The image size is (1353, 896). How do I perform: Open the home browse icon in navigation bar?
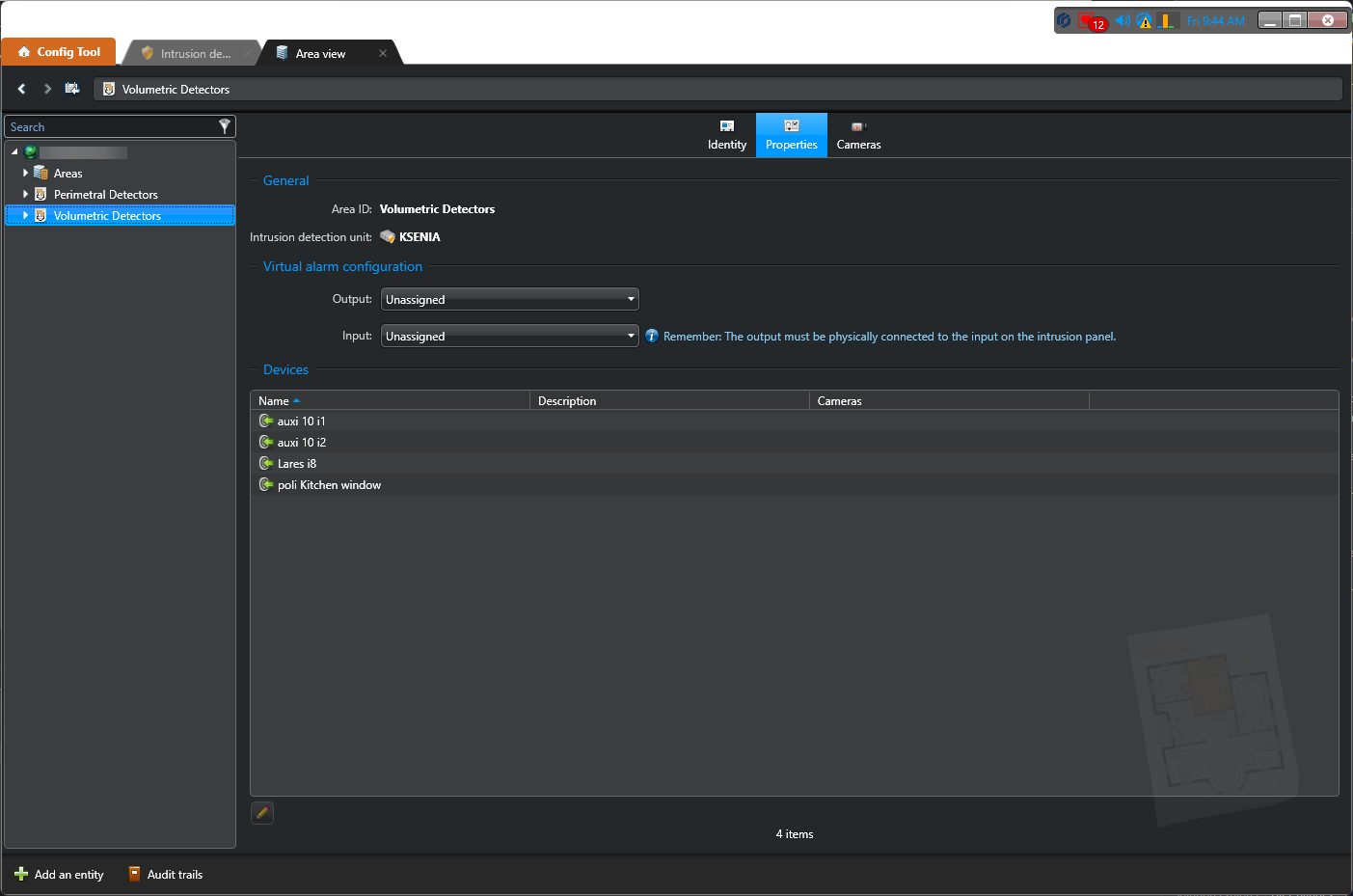coord(72,89)
